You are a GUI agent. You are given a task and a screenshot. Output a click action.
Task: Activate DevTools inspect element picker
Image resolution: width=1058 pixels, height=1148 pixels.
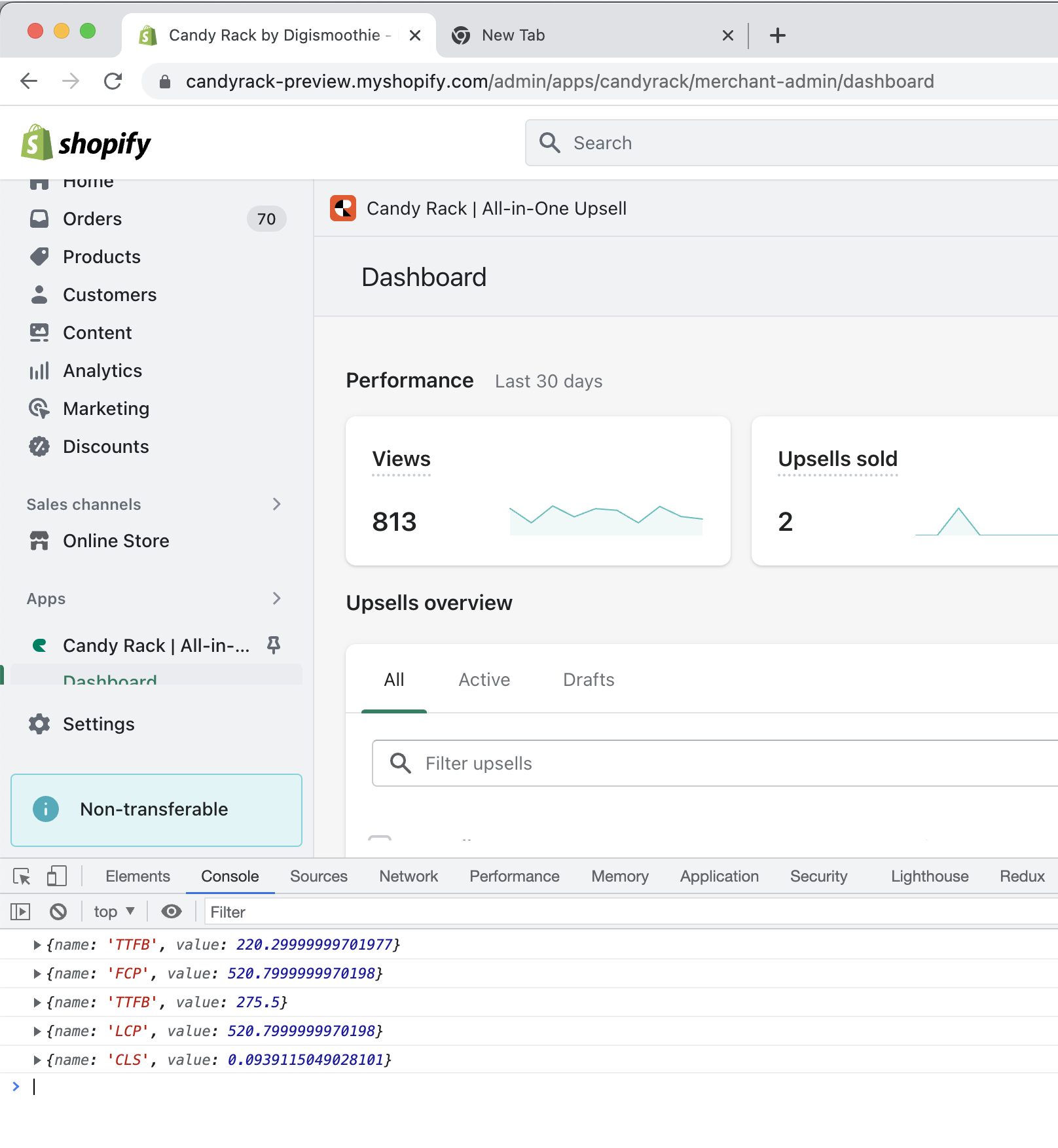pos(22,876)
